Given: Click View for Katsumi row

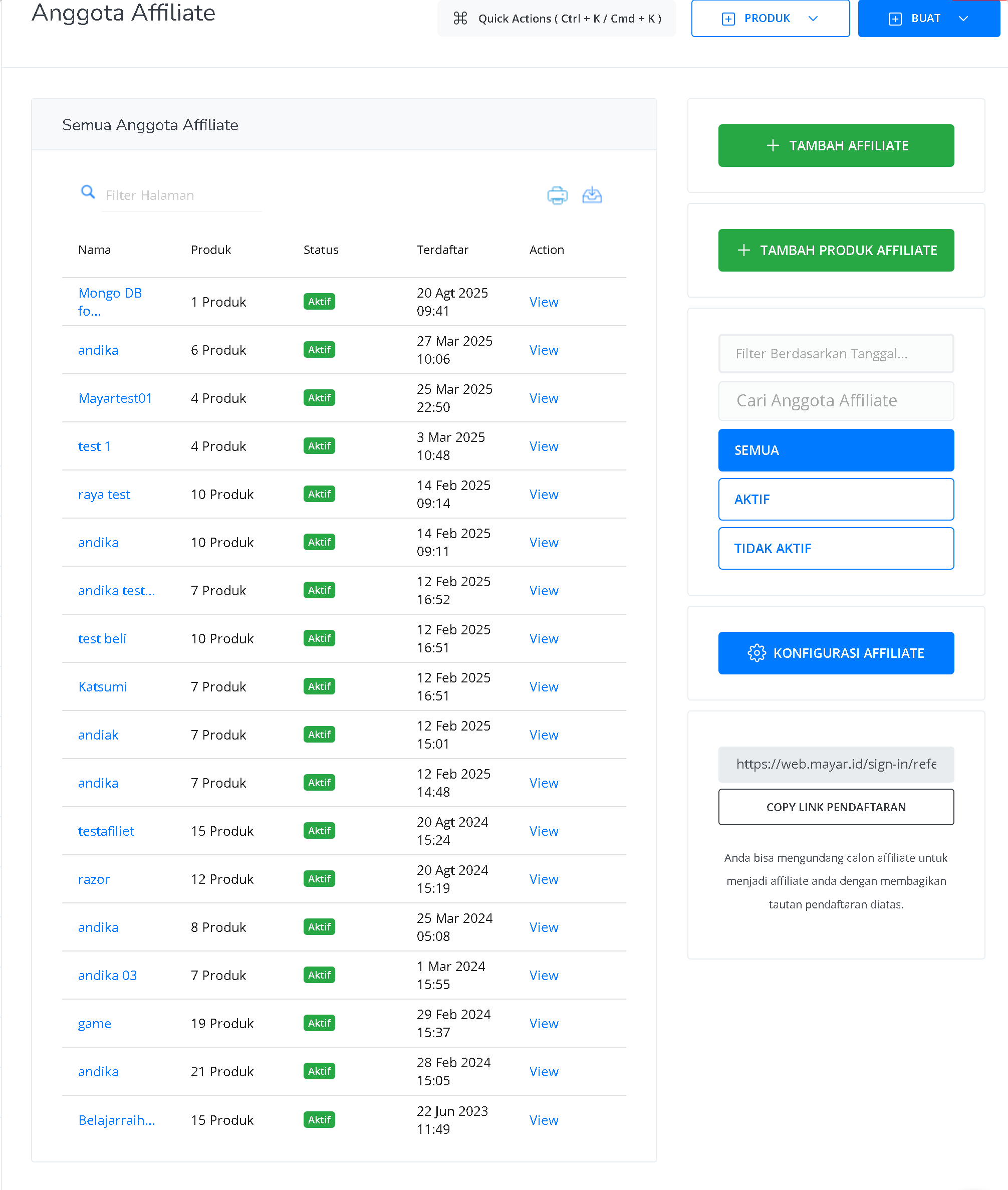Looking at the screenshot, I should click(x=544, y=686).
